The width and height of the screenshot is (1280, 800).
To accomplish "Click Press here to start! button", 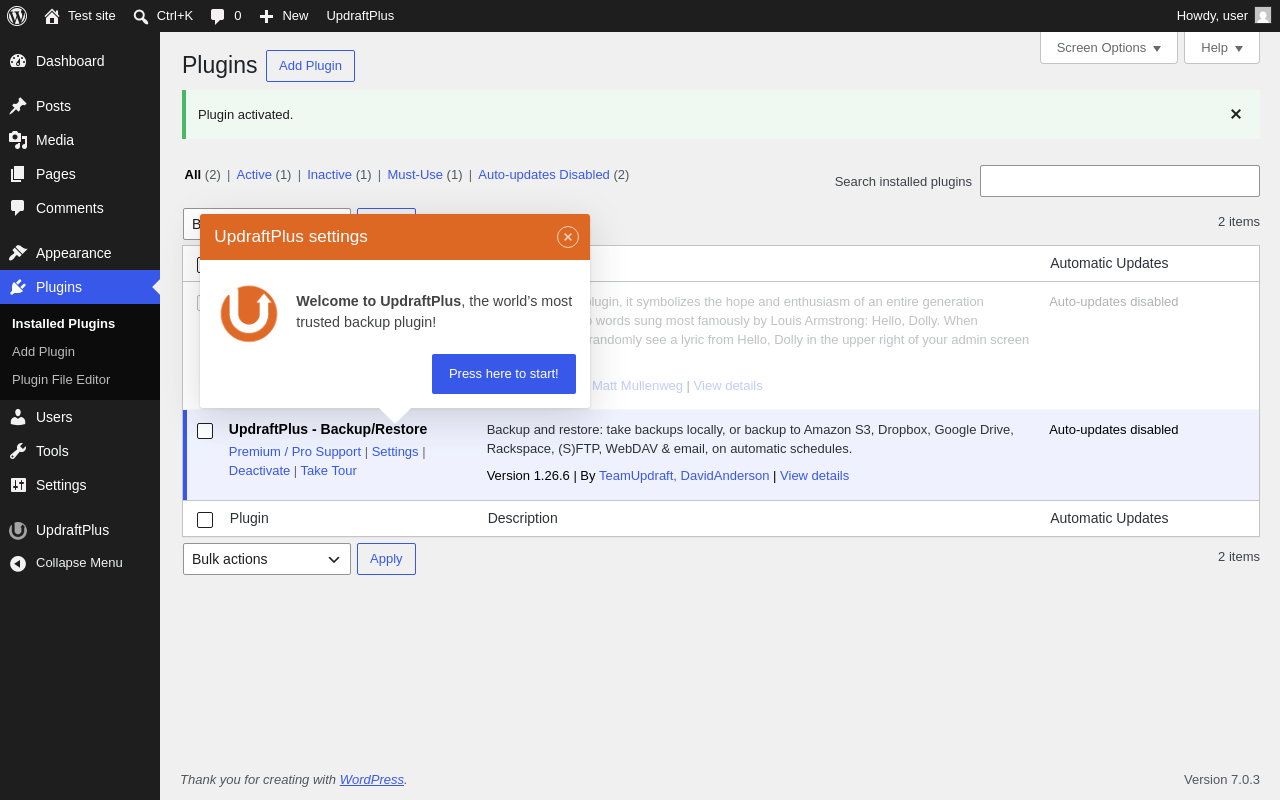I will [504, 374].
